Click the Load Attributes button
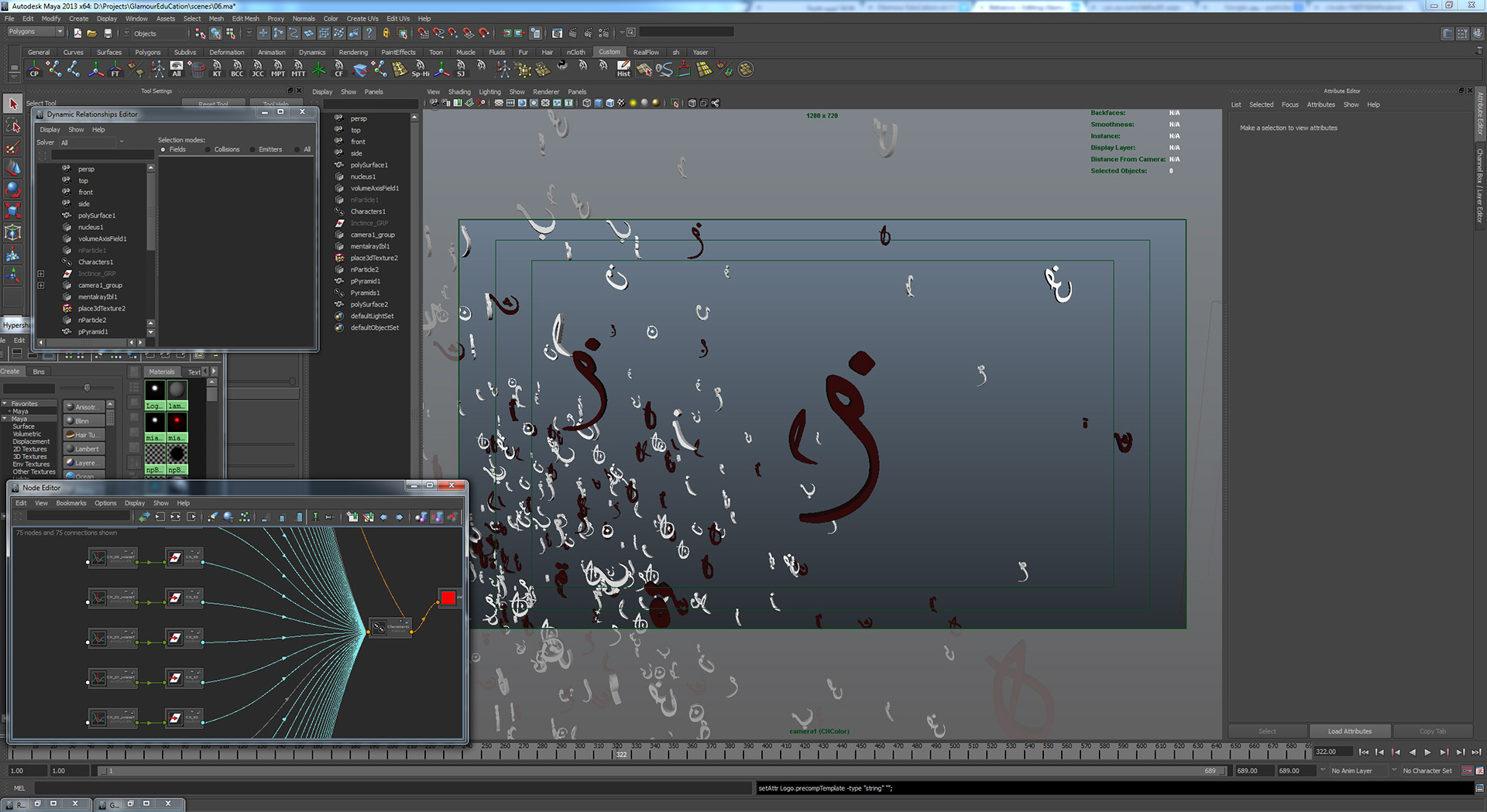Screen dimensions: 1487x812 pyautogui.click(x=1350, y=731)
